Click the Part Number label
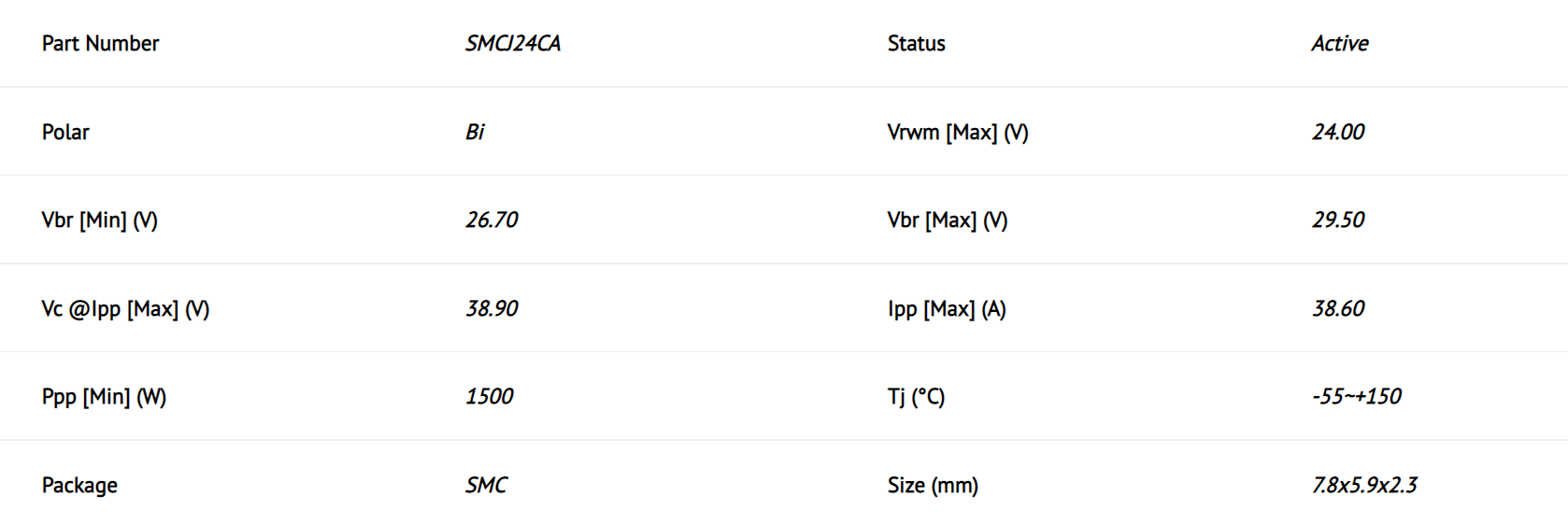The height and width of the screenshot is (525, 1568). pyautogui.click(x=100, y=44)
